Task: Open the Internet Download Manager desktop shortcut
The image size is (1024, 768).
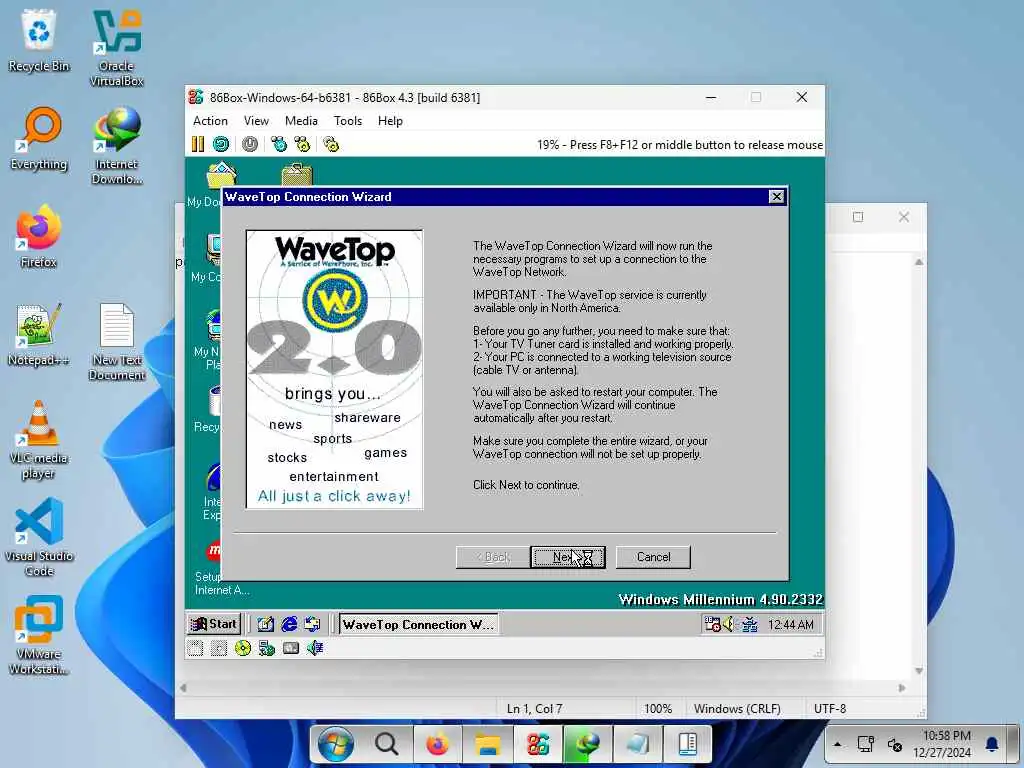Action: pyautogui.click(x=116, y=146)
